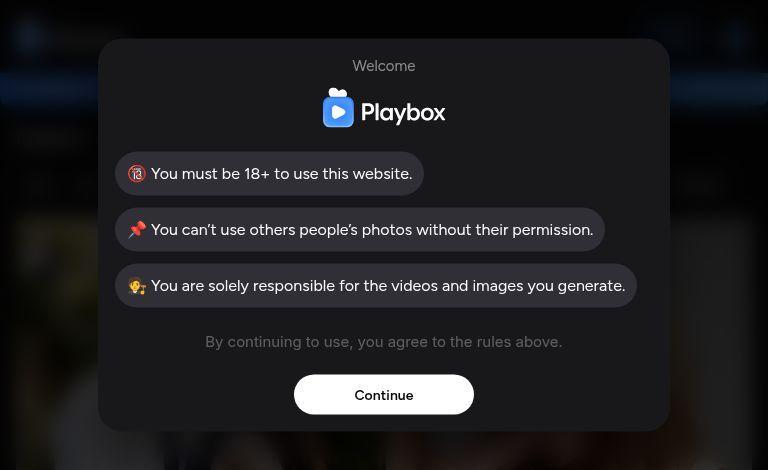Select the person emoji beside the responsibility rule

point(137,285)
